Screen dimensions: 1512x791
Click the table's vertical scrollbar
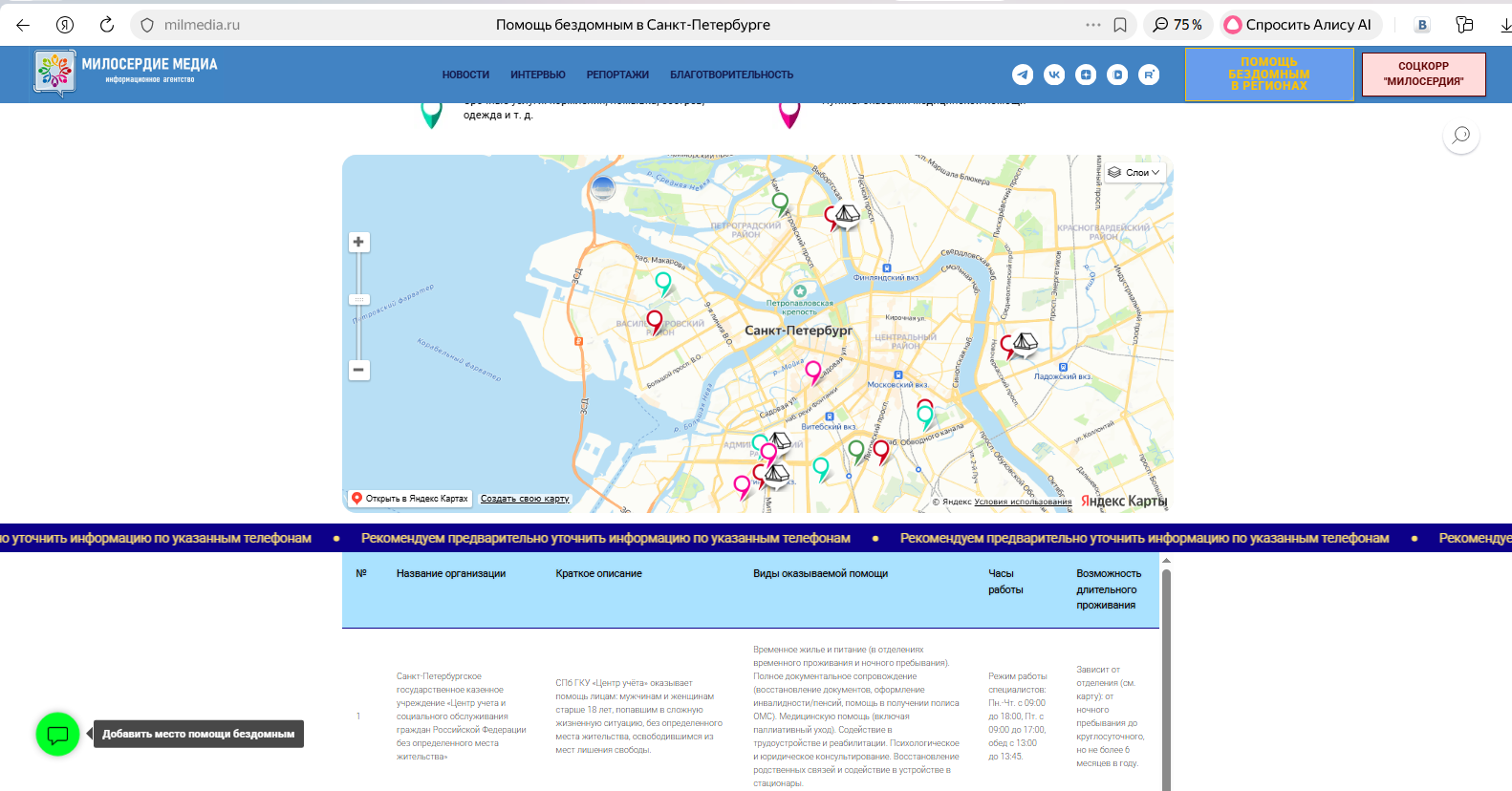coord(1166,678)
